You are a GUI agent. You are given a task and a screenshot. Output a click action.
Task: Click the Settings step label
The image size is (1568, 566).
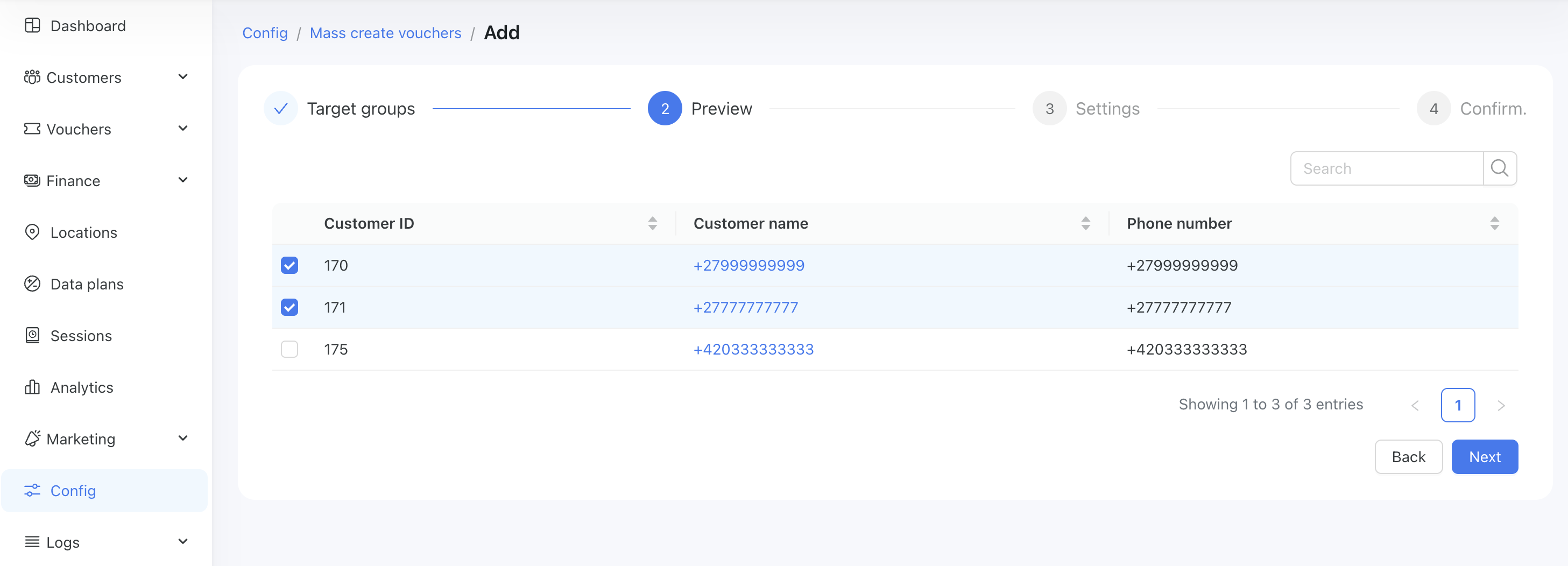point(1107,108)
